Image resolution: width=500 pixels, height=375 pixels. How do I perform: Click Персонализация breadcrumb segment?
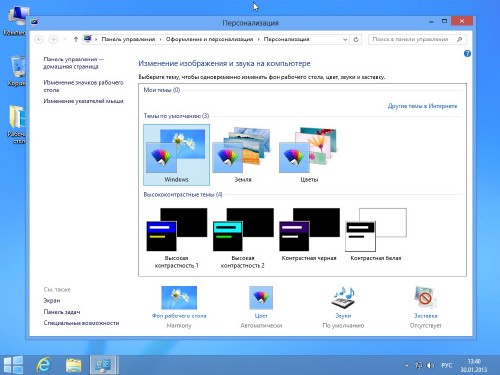[x=286, y=39]
